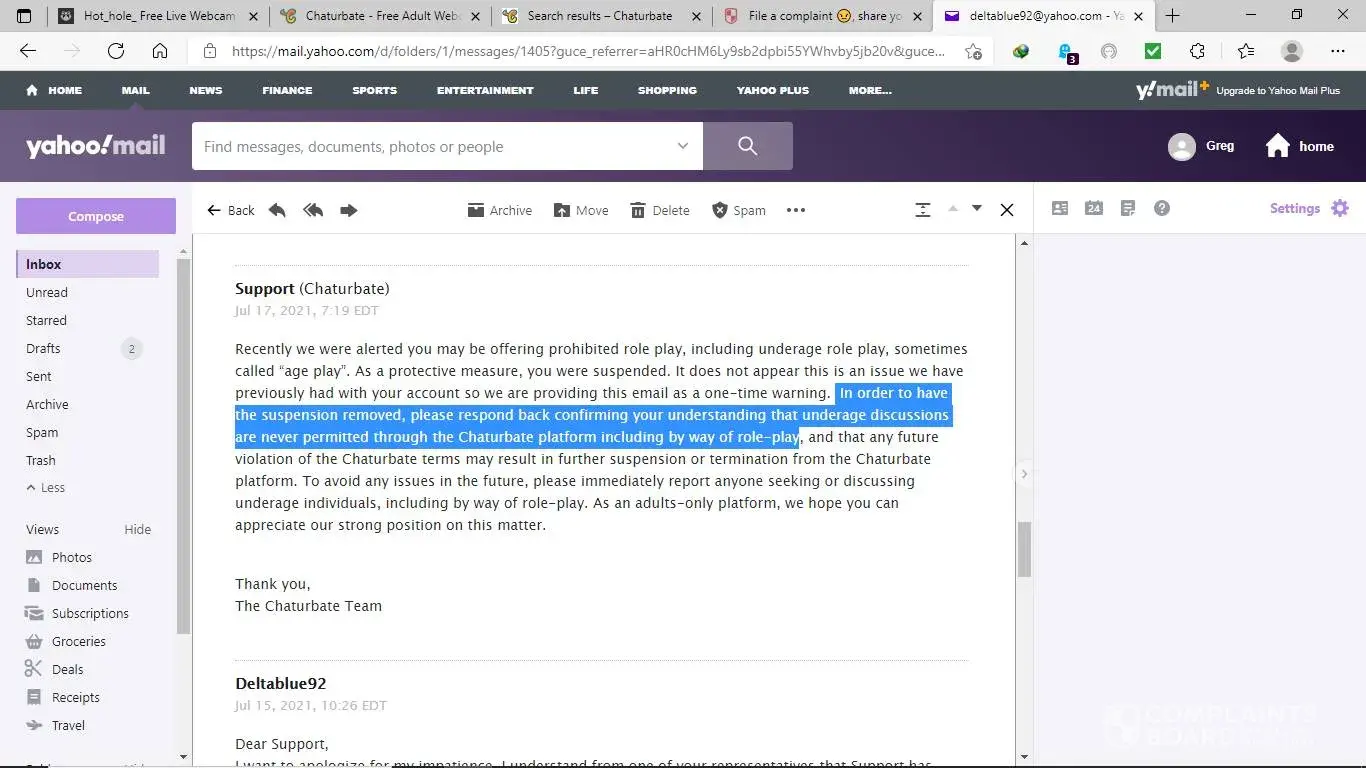
Task: Open ENTERTAINMENT in Yahoo navigation
Action: (485, 90)
